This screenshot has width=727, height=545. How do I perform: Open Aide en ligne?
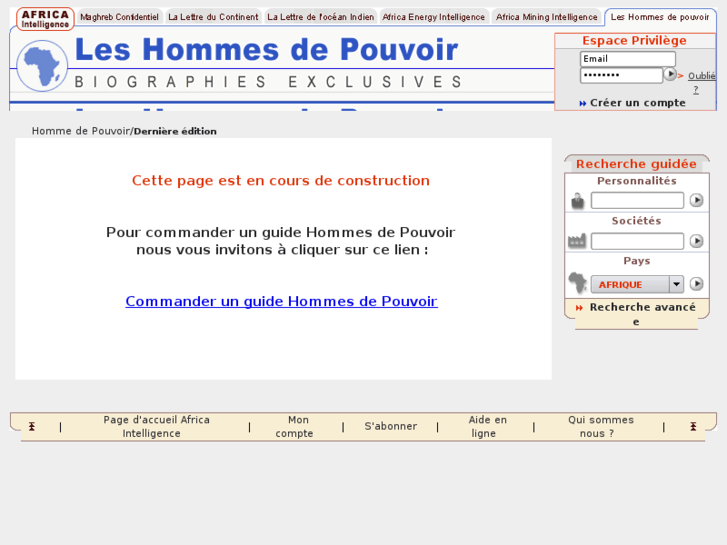487,426
